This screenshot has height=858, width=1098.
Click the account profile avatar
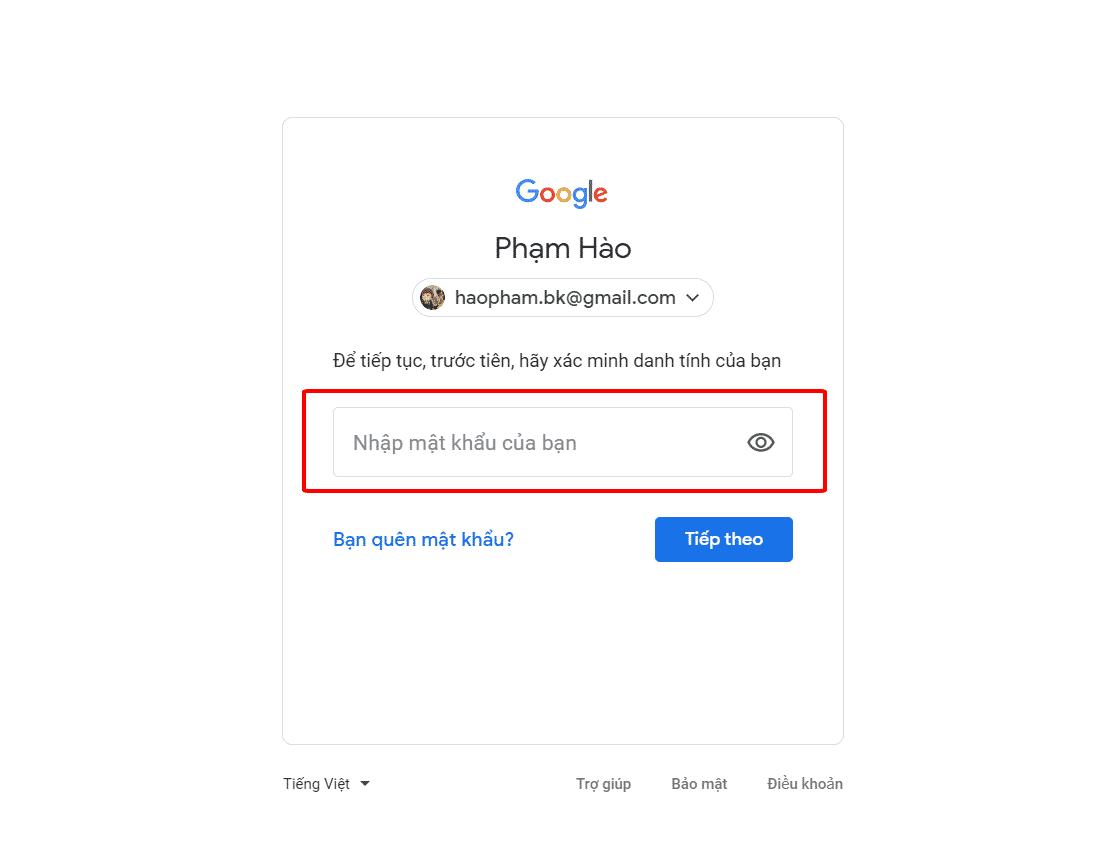433,298
